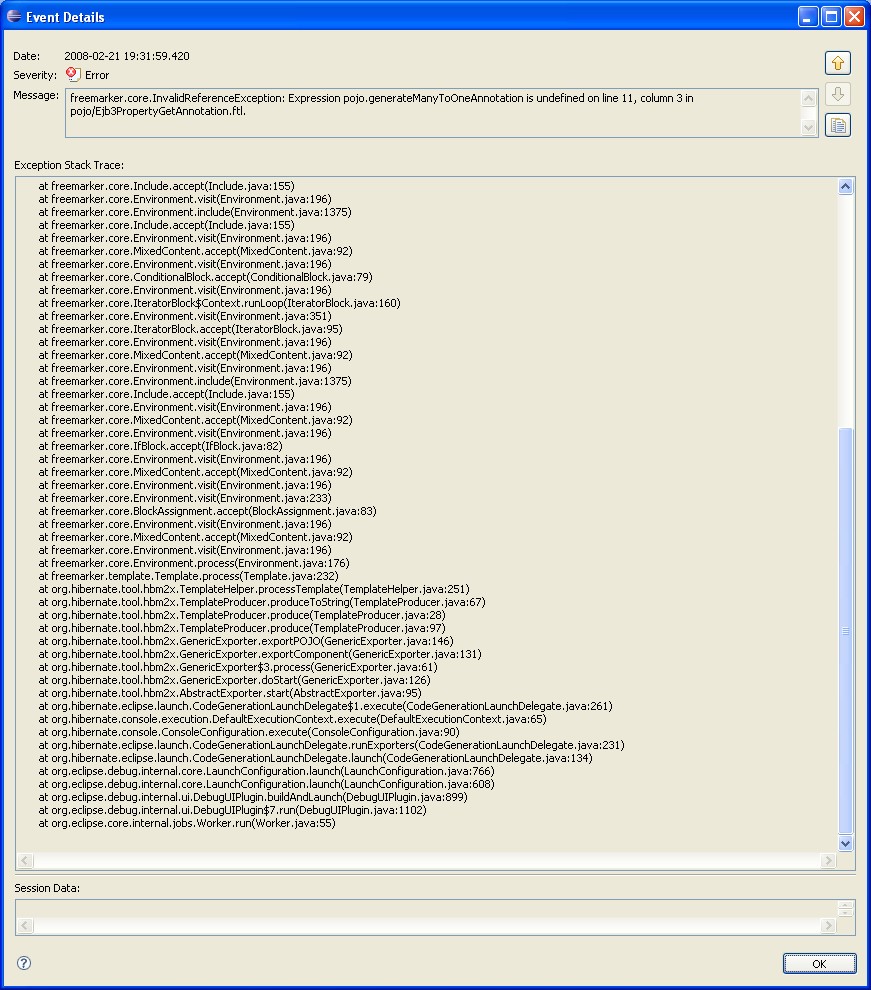This screenshot has height=990, width=871.
Task: Close the Event Details dialog
Action: tap(854, 16)
